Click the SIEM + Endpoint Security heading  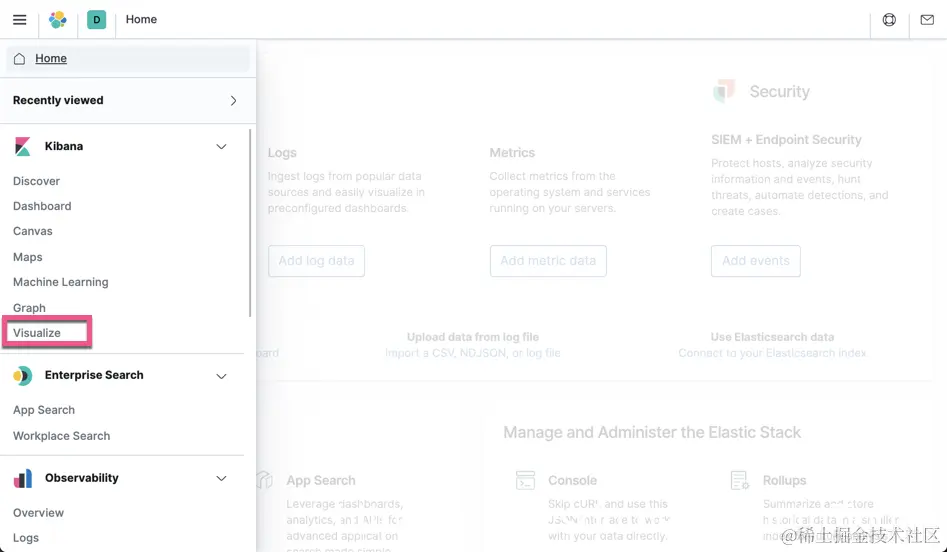(786, 140)
